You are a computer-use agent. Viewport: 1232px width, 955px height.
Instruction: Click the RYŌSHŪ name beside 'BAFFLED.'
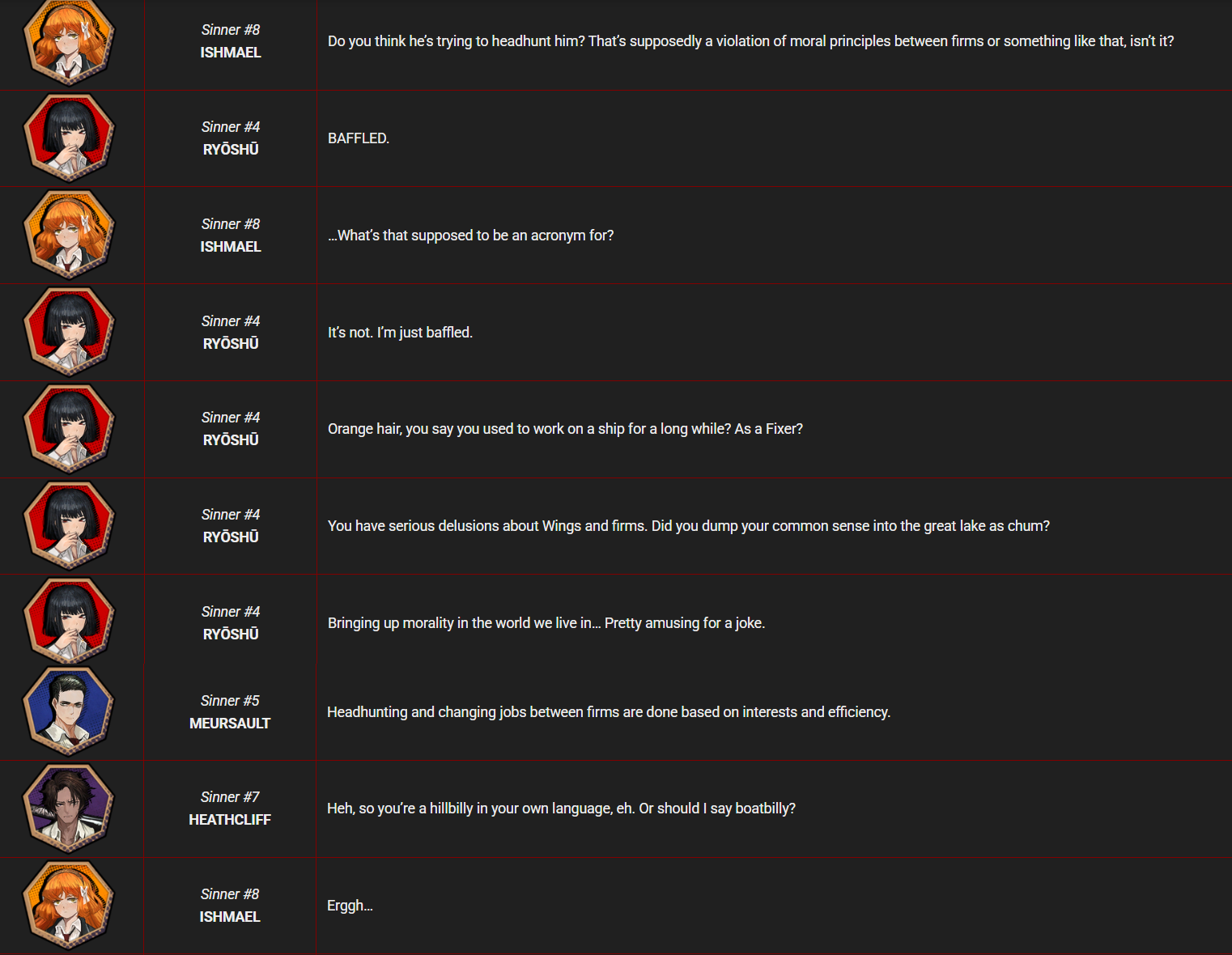pos(231,149)
